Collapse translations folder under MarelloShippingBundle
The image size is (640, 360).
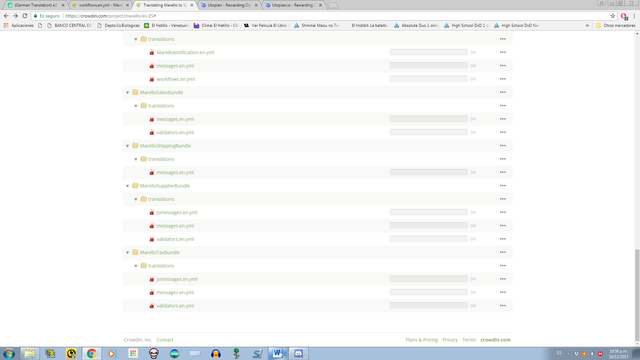coord(136,160)
